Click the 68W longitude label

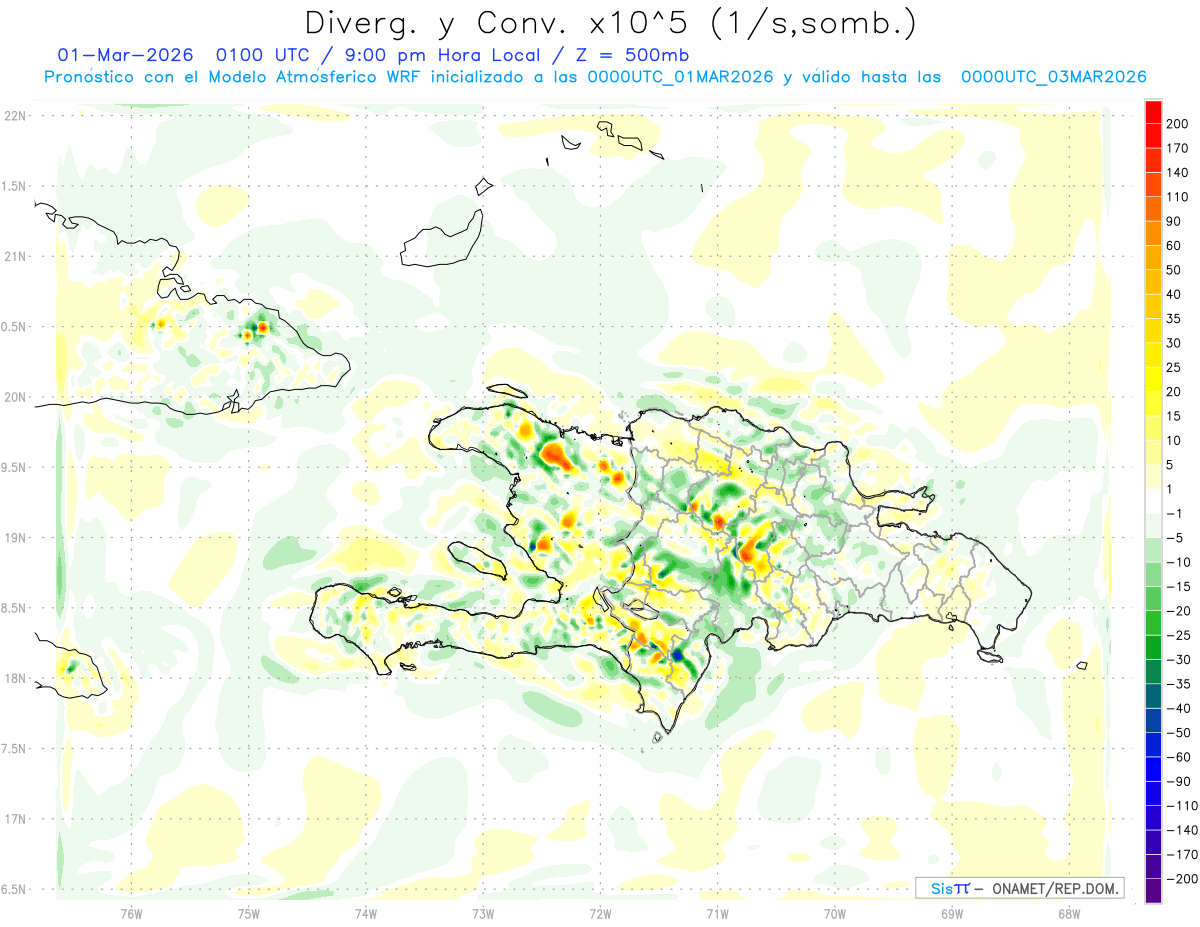point(1069,913)
